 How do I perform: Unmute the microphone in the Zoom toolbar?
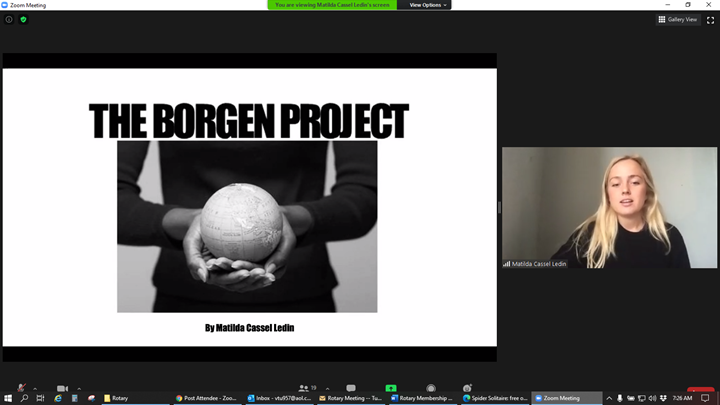(22, 388)
